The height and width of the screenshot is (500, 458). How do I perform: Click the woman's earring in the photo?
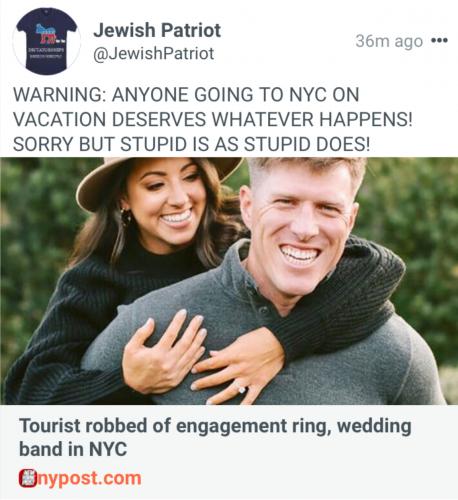[126, 217]
